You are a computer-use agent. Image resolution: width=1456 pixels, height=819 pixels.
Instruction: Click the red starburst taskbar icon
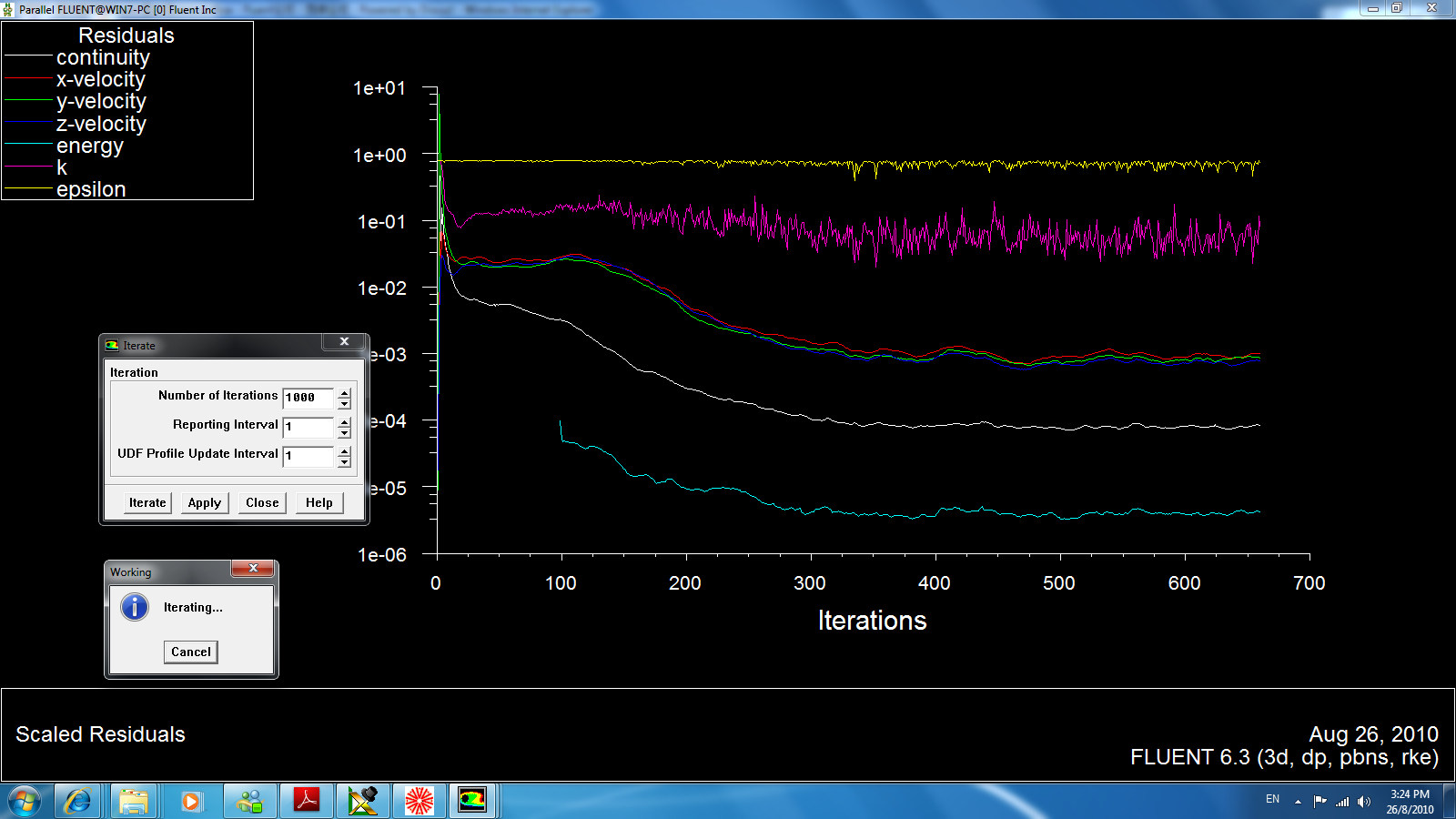coord(419,801)
